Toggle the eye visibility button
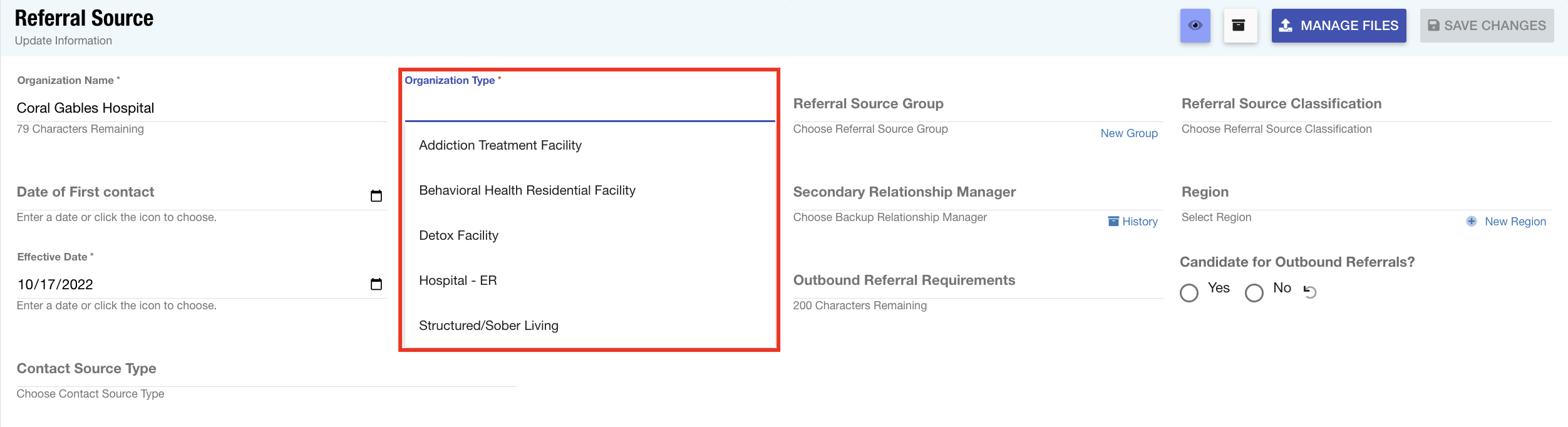 tap(1195, 26)
